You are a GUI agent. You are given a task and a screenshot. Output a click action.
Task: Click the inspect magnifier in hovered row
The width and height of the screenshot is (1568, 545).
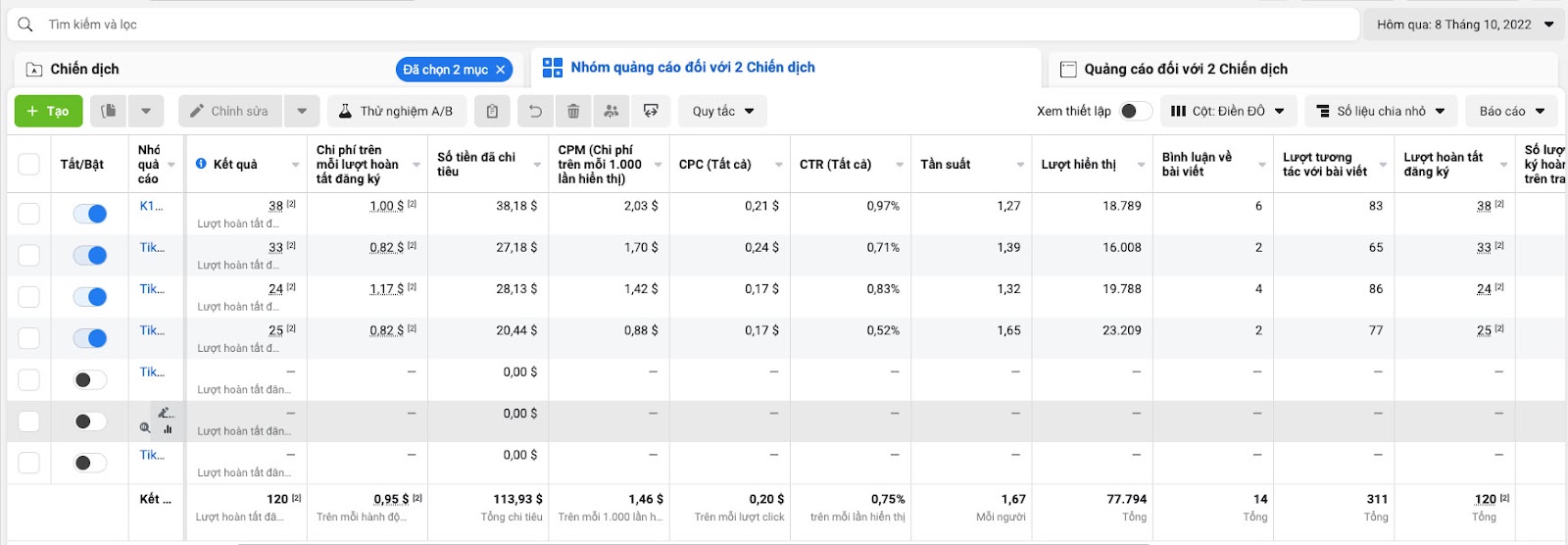145,428
